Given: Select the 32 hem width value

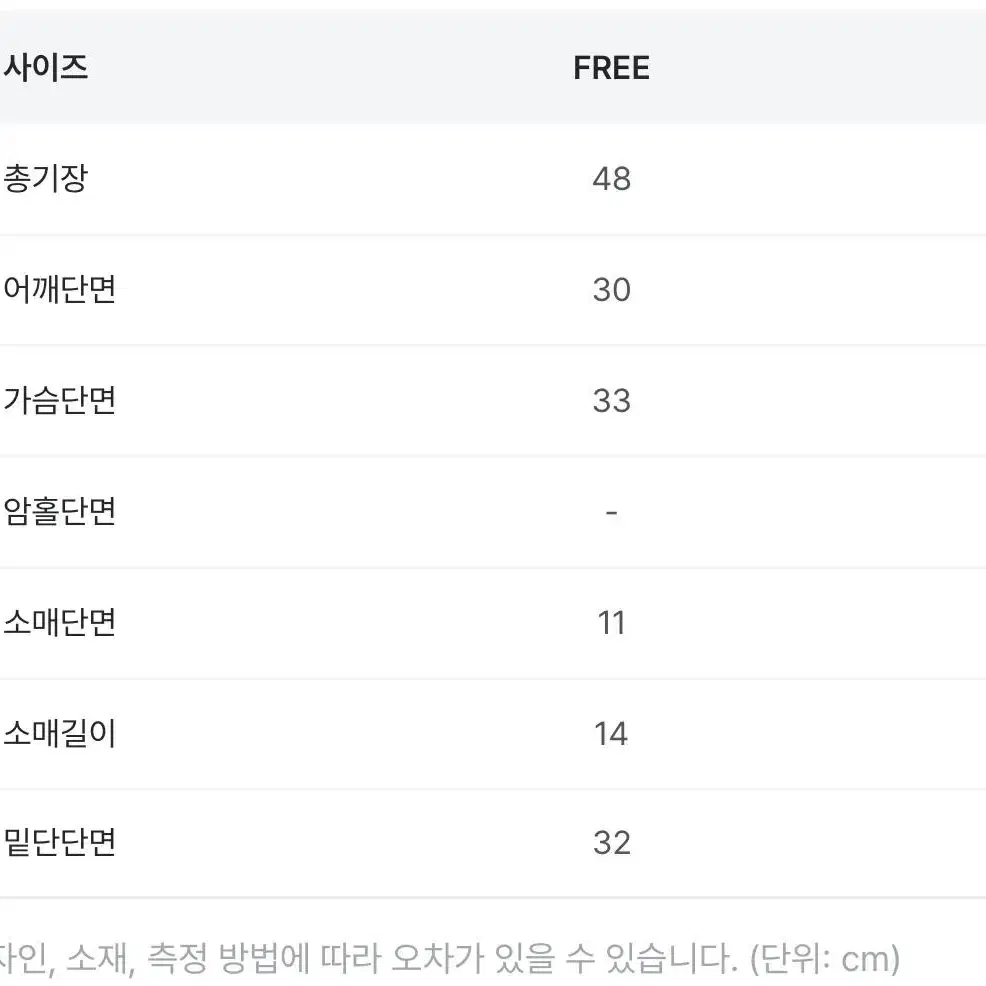Looking at the screenshot, I should pyautogui.click(x=611, y=843).
